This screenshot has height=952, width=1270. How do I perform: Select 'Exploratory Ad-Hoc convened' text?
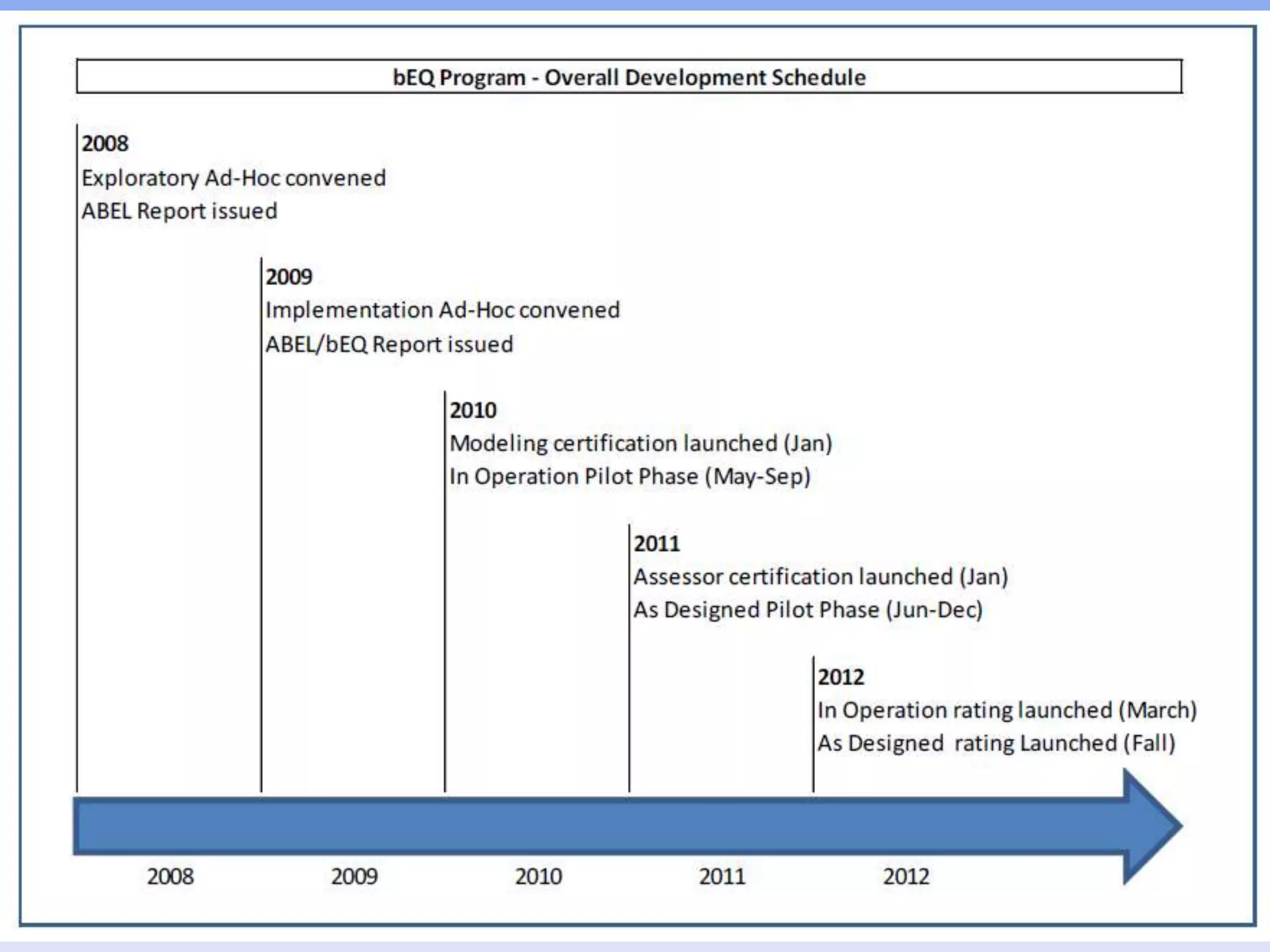[x=234, y=178]
